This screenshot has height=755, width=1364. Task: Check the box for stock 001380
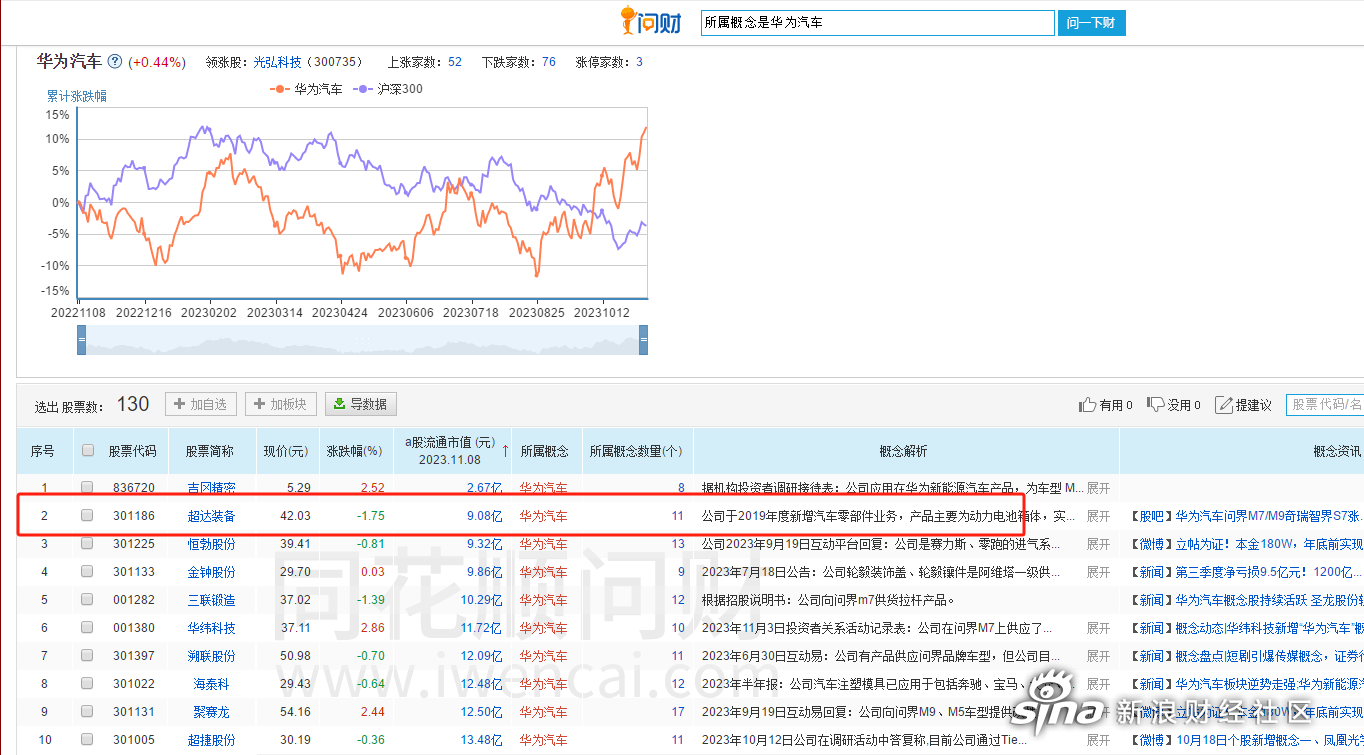[88, 628]
